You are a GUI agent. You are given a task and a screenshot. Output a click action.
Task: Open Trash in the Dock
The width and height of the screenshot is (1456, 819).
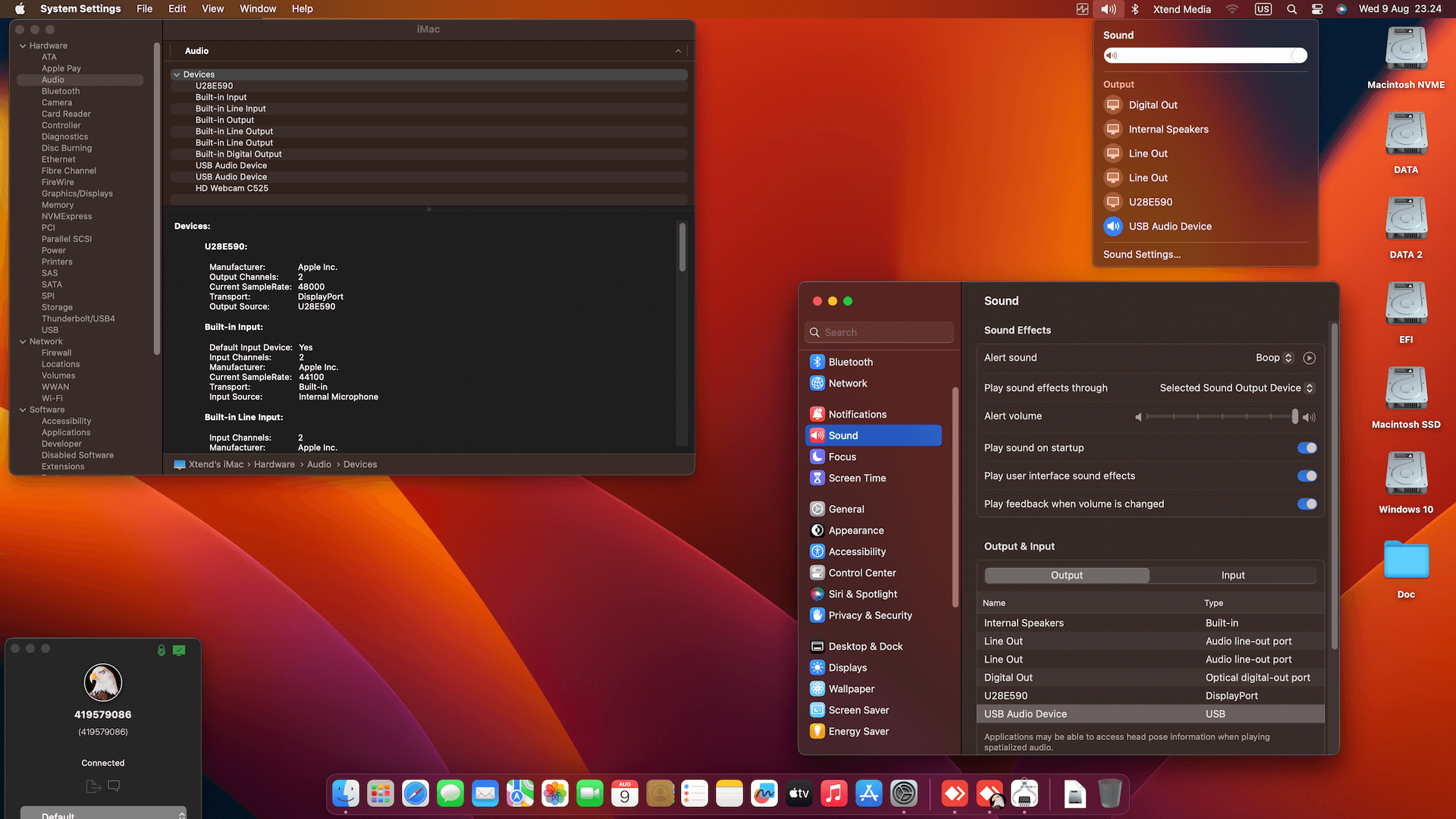tap(1110, 794)
